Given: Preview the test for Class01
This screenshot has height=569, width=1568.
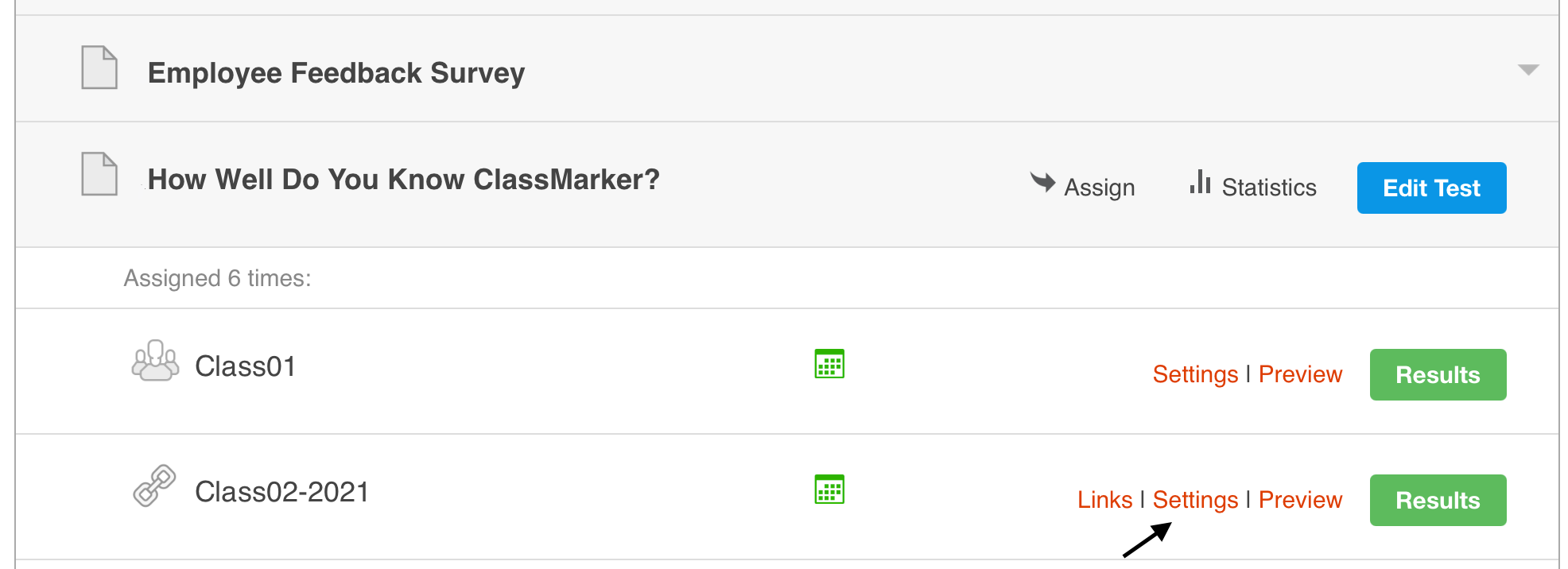Looking at the screenshot, I should click(x=1300, y=374).
